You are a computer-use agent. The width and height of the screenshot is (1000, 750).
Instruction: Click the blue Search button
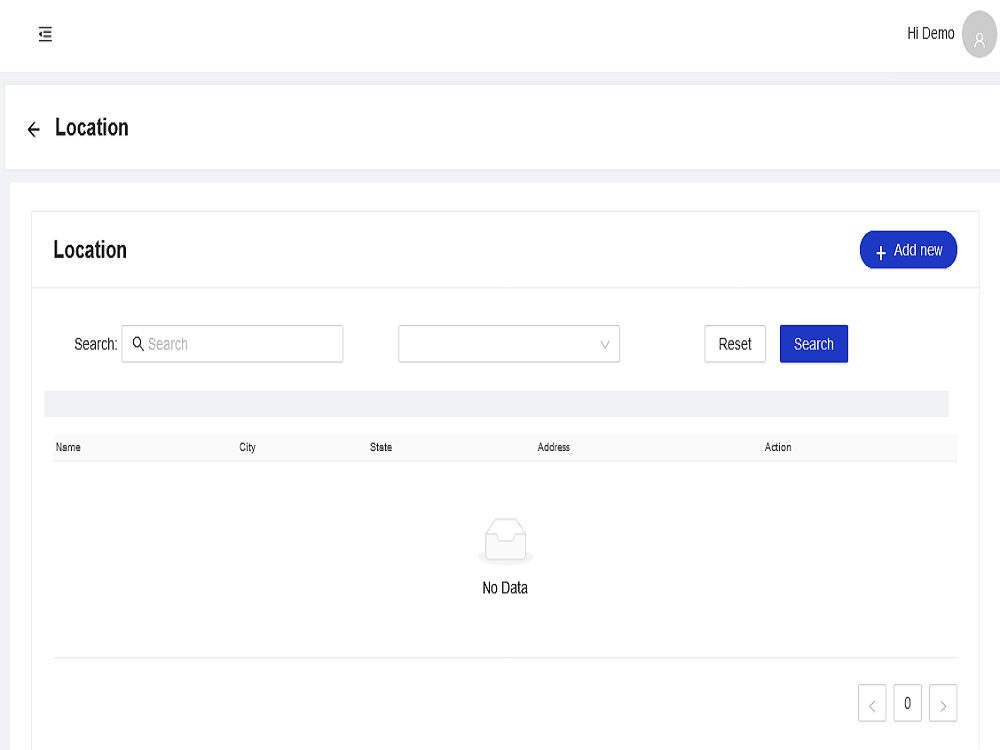pyautogui.click(x=814, y=344)
